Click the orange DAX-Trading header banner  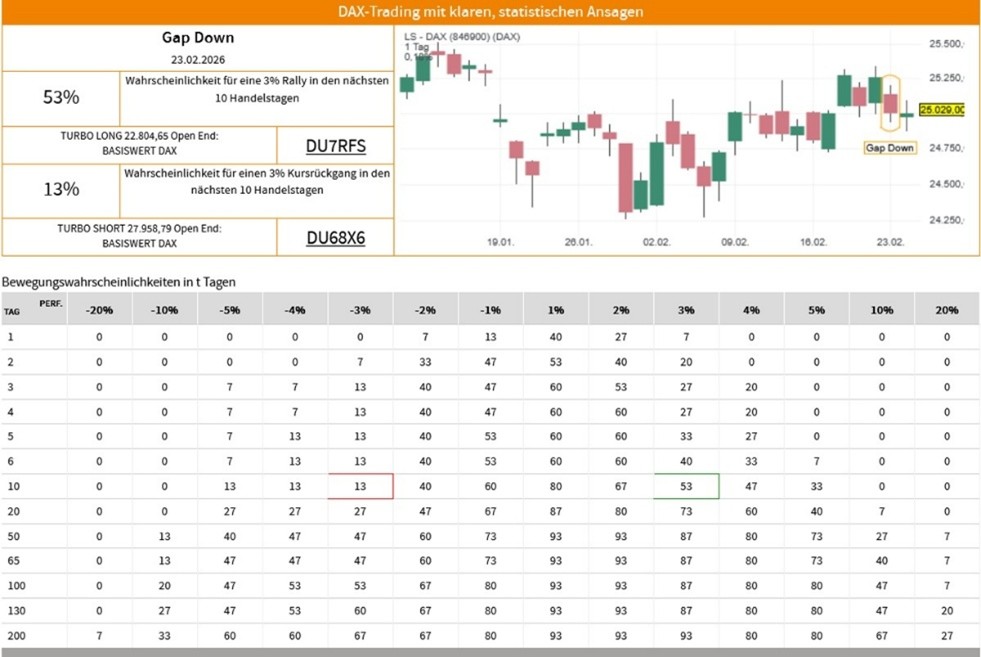pyautogui.click(x=490, y=12)
